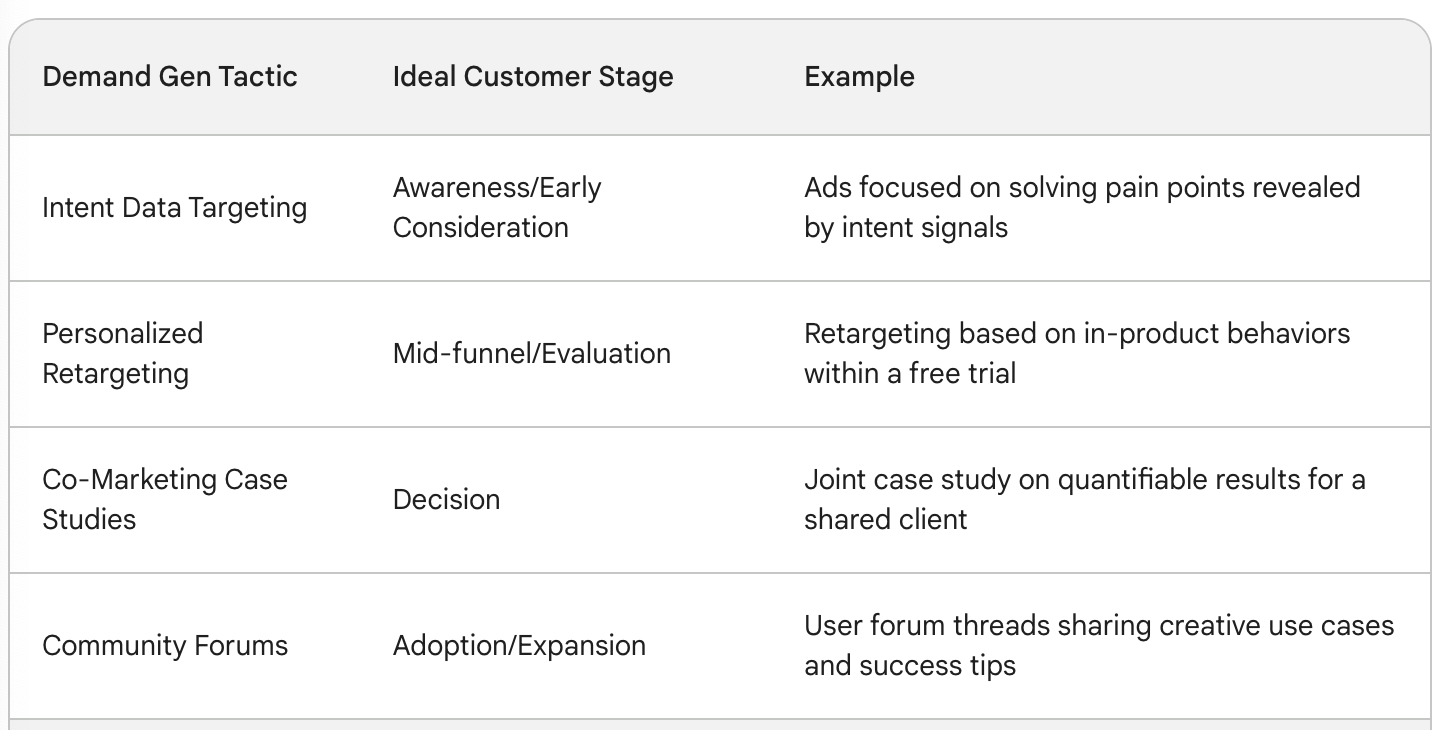The width and height of the screenshot is (1440, 730).
Task: Click the Demand Gen Tactic column header
Action: pyautogui.click(x=170, y=77)
